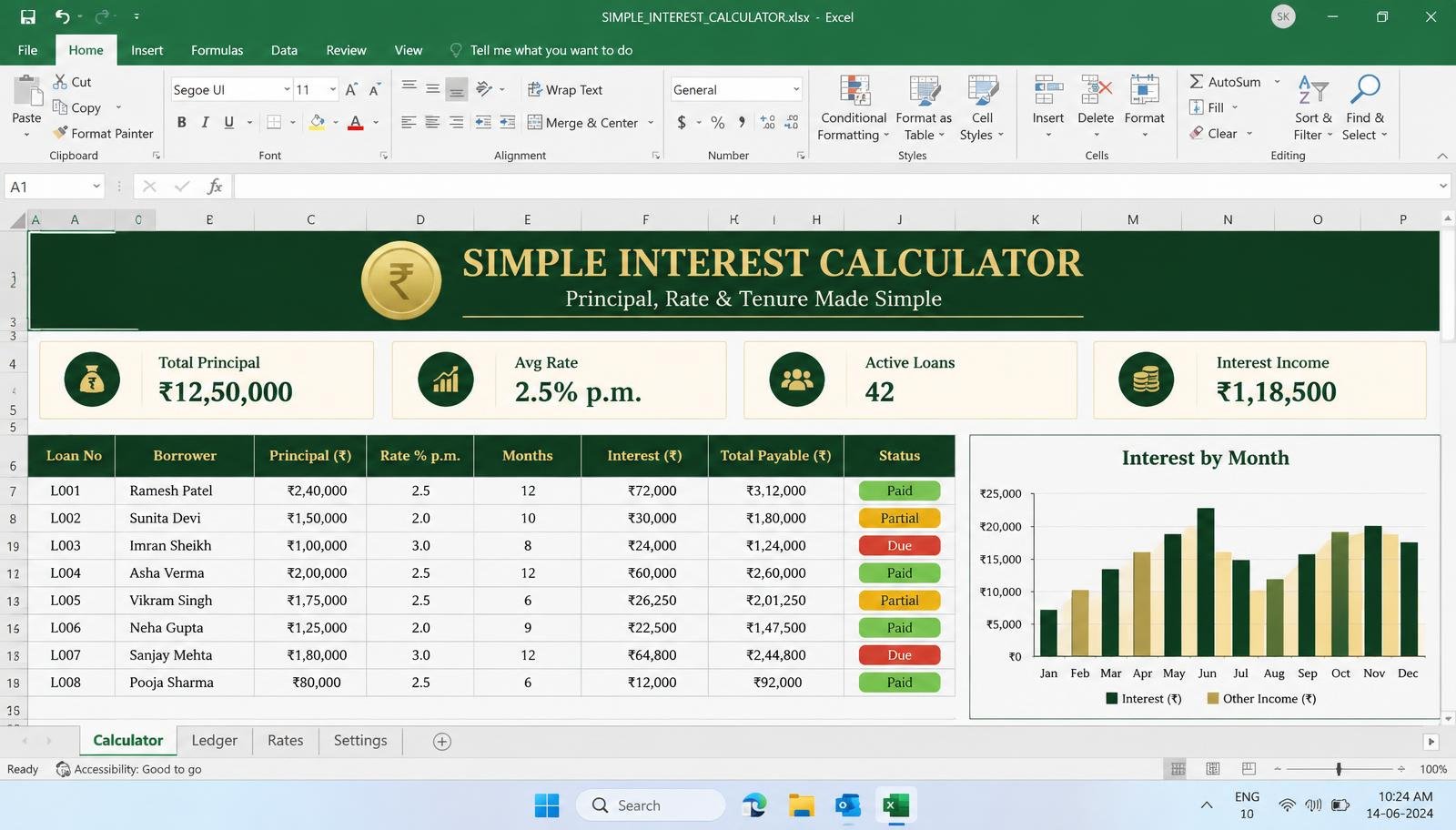Click the Tell me what you want search

point(541,50)
